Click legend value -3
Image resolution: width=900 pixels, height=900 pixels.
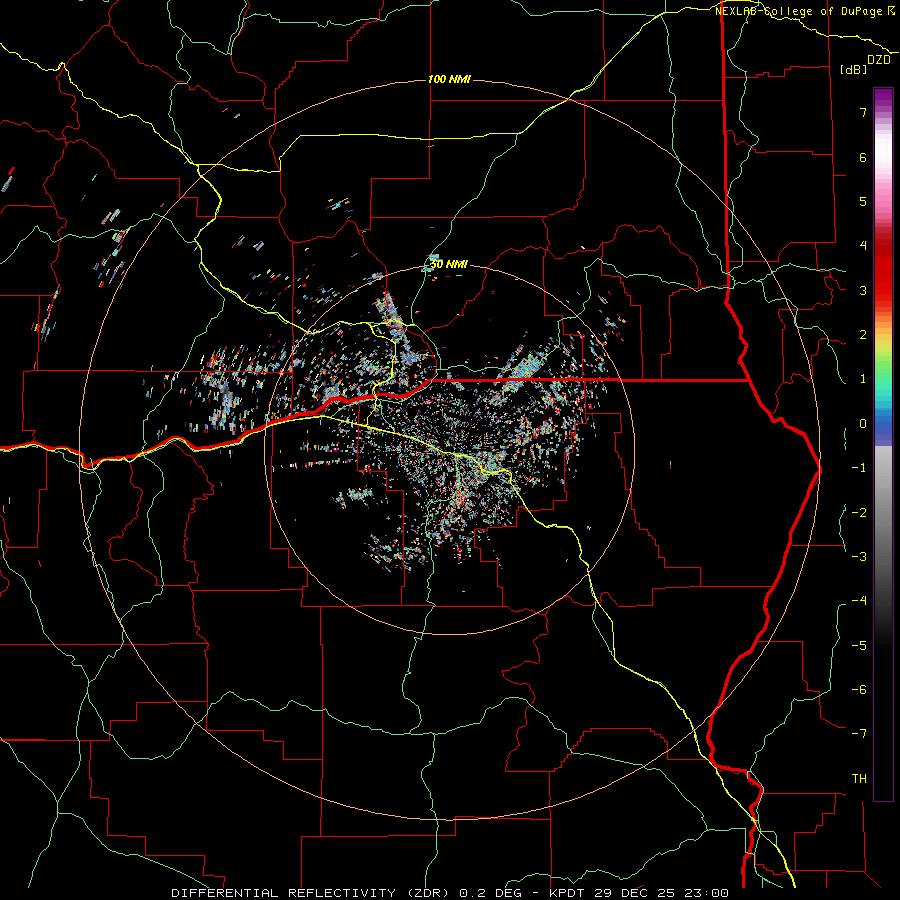coord(859,556)
